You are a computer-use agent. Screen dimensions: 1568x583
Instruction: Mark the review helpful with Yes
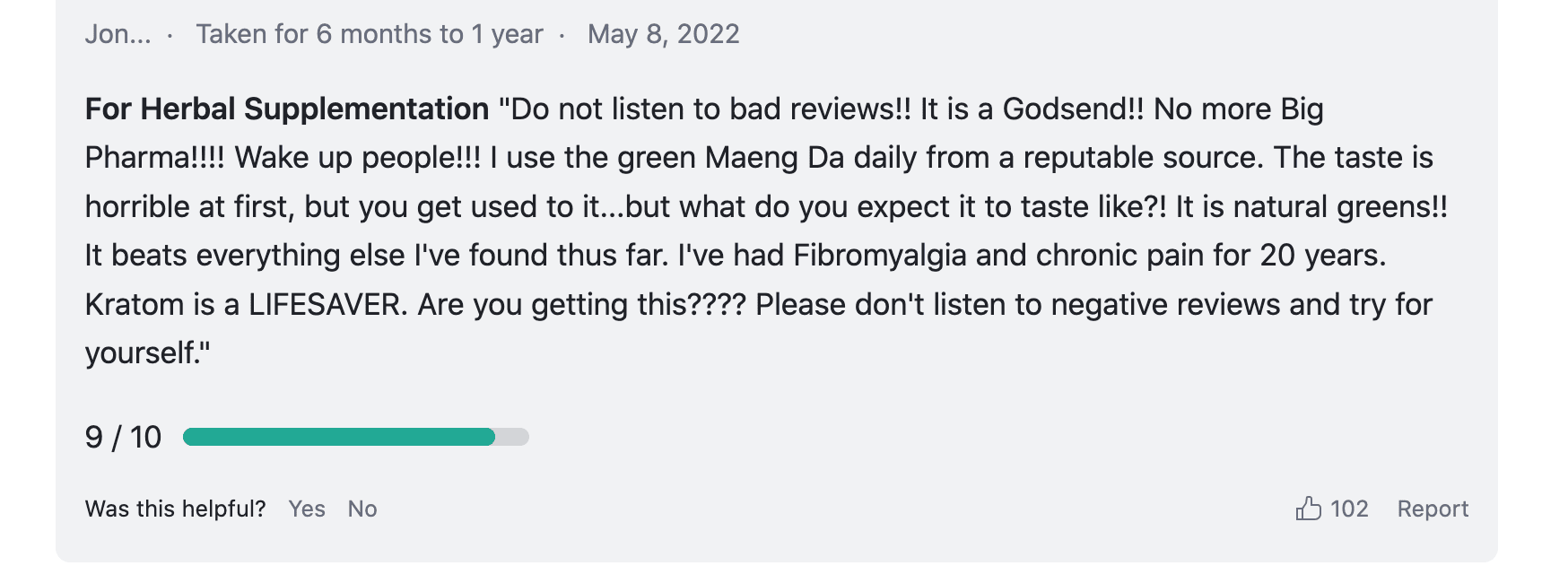pyautogui.click(x=307, y=509)
